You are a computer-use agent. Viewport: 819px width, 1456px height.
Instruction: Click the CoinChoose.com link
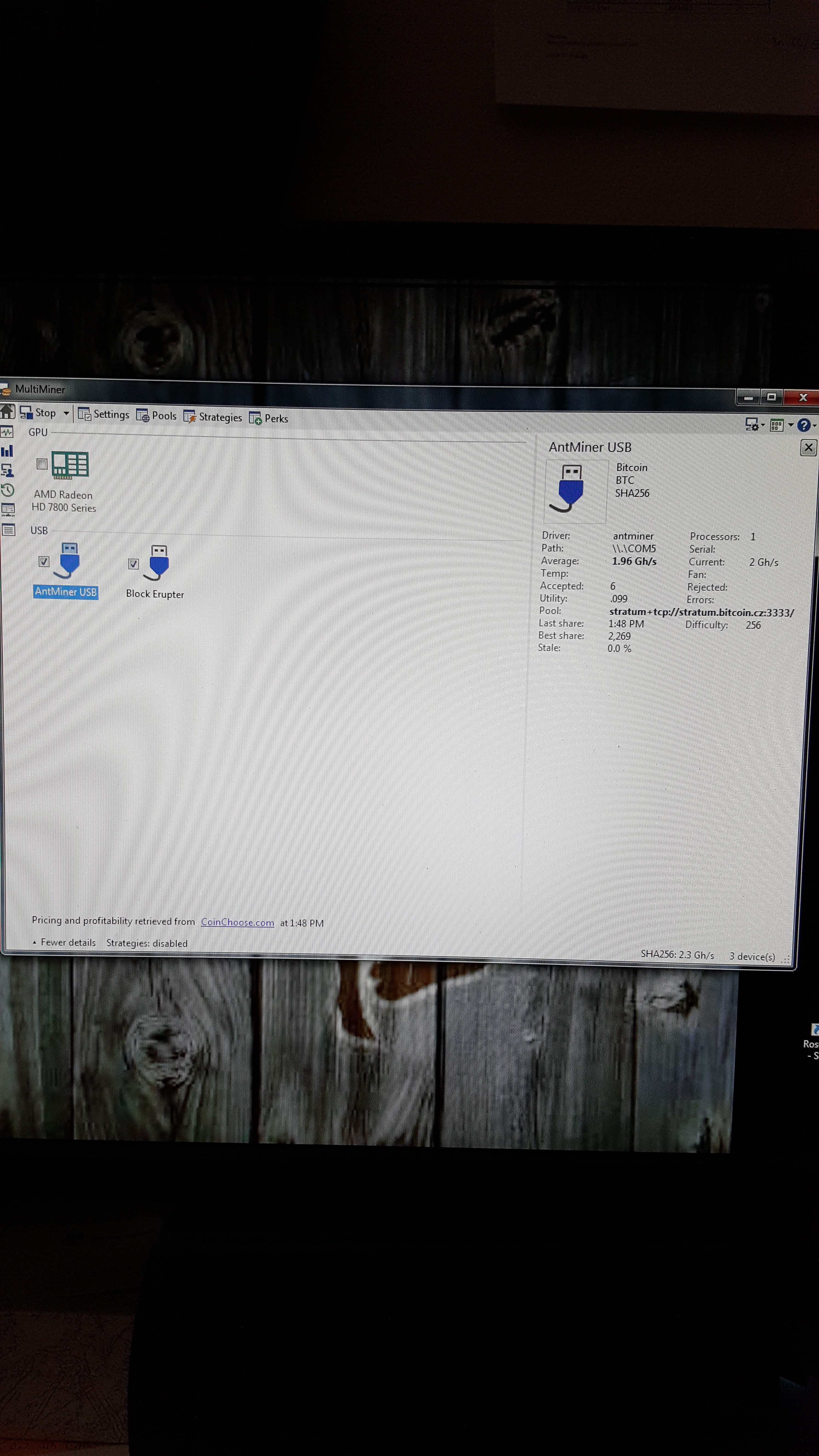pos(237,922)
